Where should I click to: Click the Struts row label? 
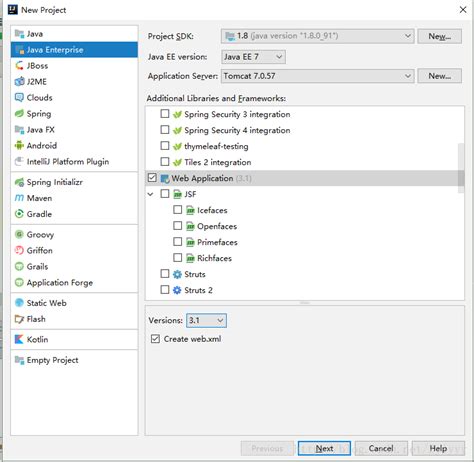pyautogui.click(x=195, y=274)
